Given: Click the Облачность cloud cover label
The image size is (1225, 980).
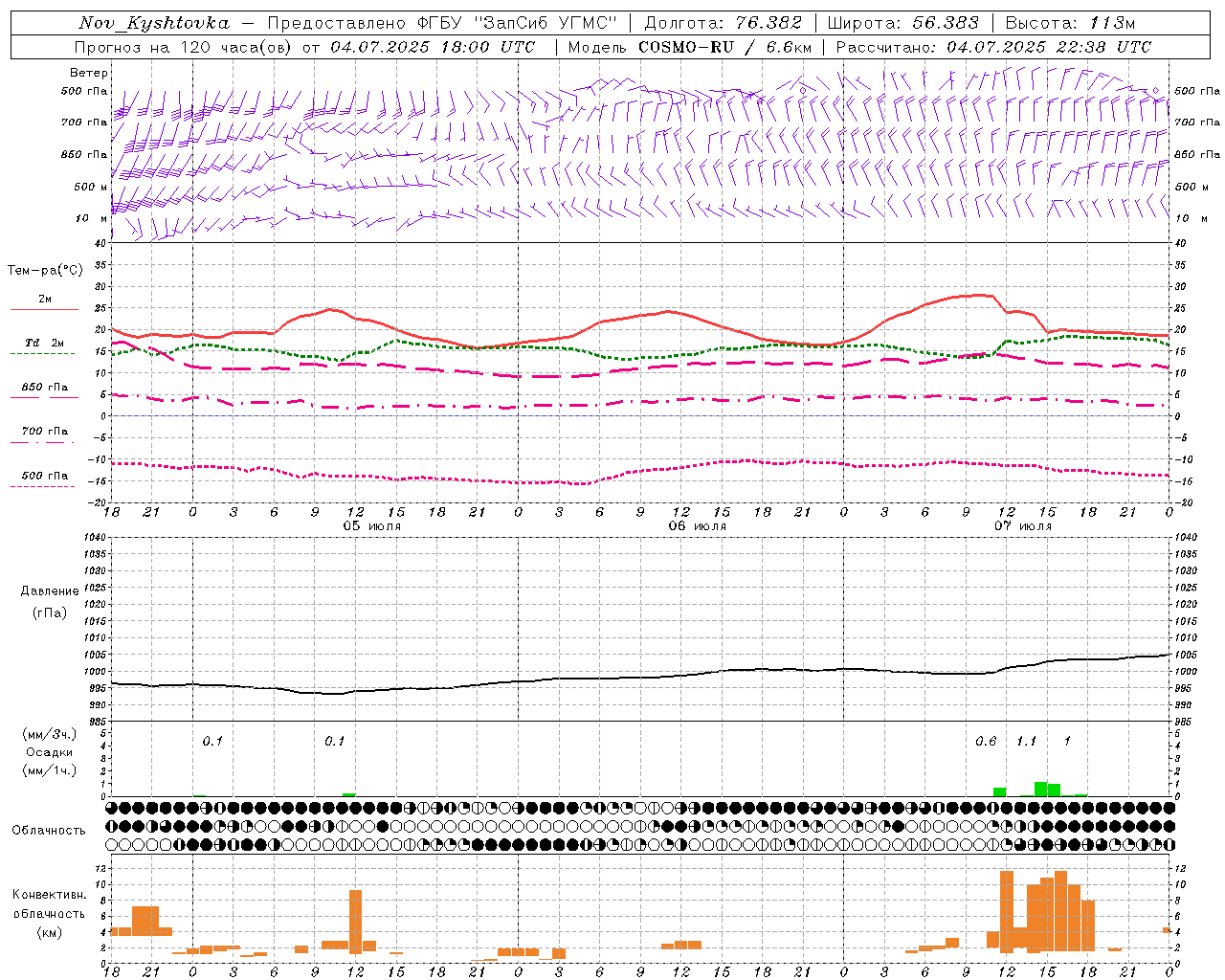Looking at the screenshot, I should (49, 831).
